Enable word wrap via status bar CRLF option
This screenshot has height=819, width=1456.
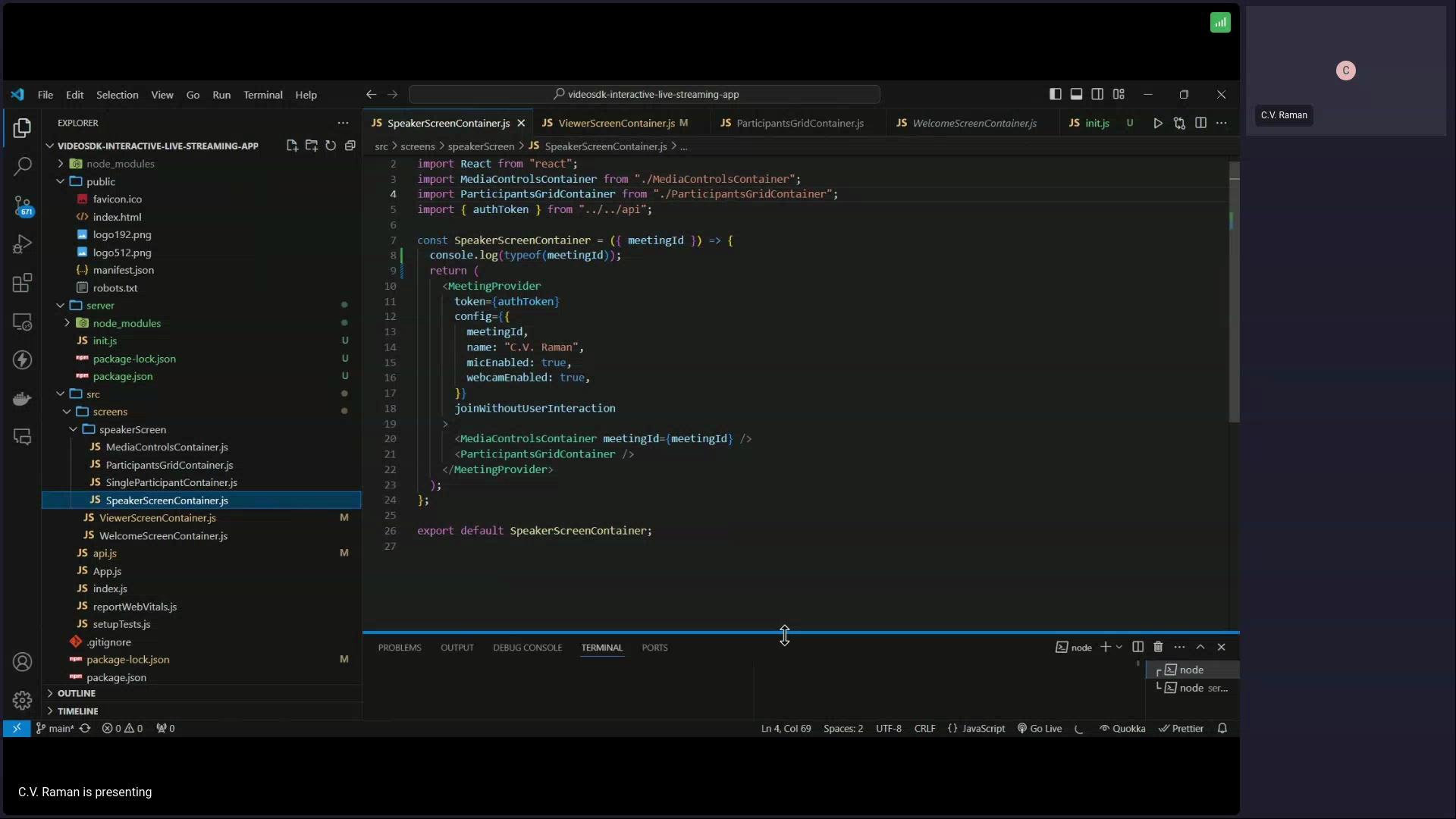924,728
